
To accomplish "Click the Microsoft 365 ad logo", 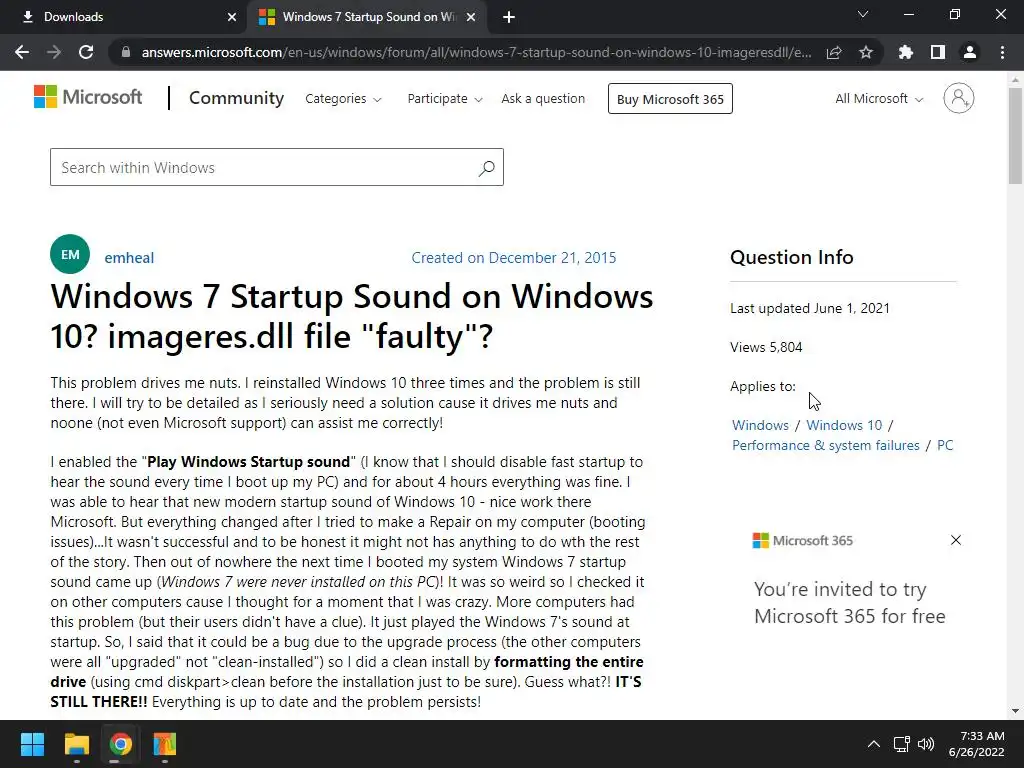I will (x=803, y=541).
